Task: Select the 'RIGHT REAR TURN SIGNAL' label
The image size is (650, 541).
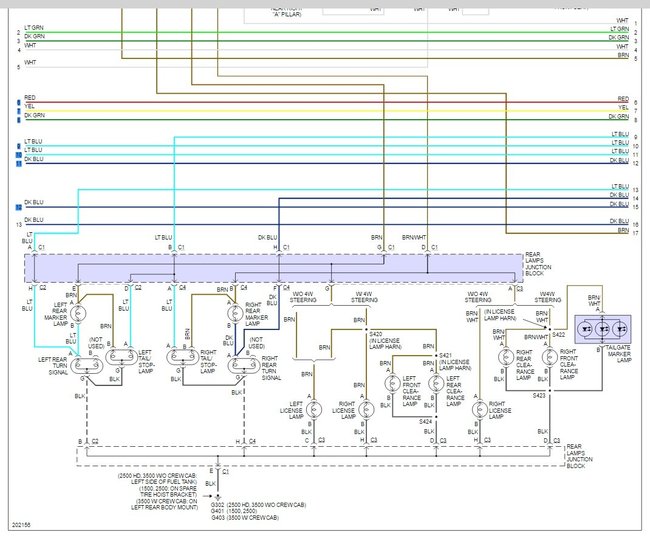Action: tap(271, 368)
